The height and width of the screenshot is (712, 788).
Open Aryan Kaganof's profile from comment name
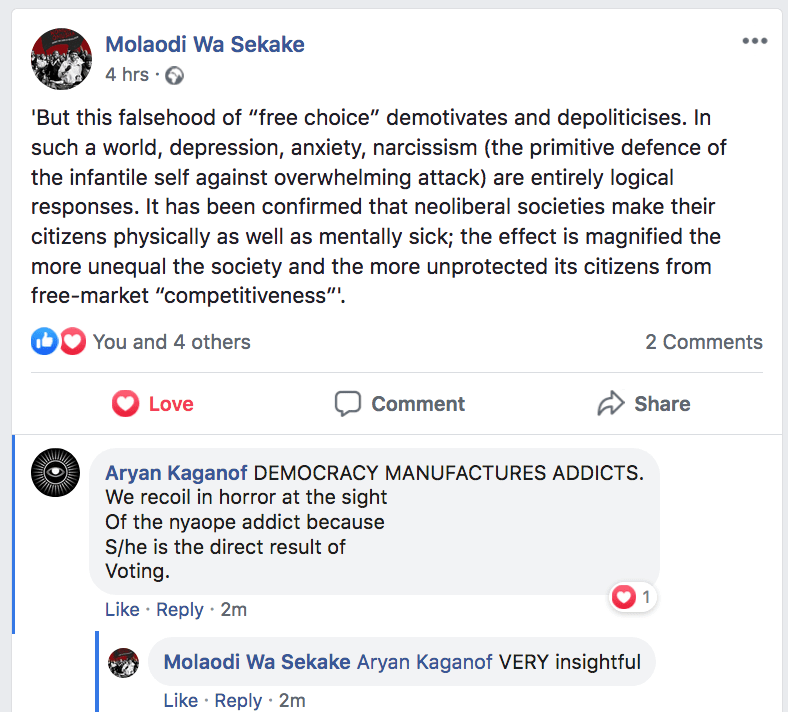pos(168,470)
